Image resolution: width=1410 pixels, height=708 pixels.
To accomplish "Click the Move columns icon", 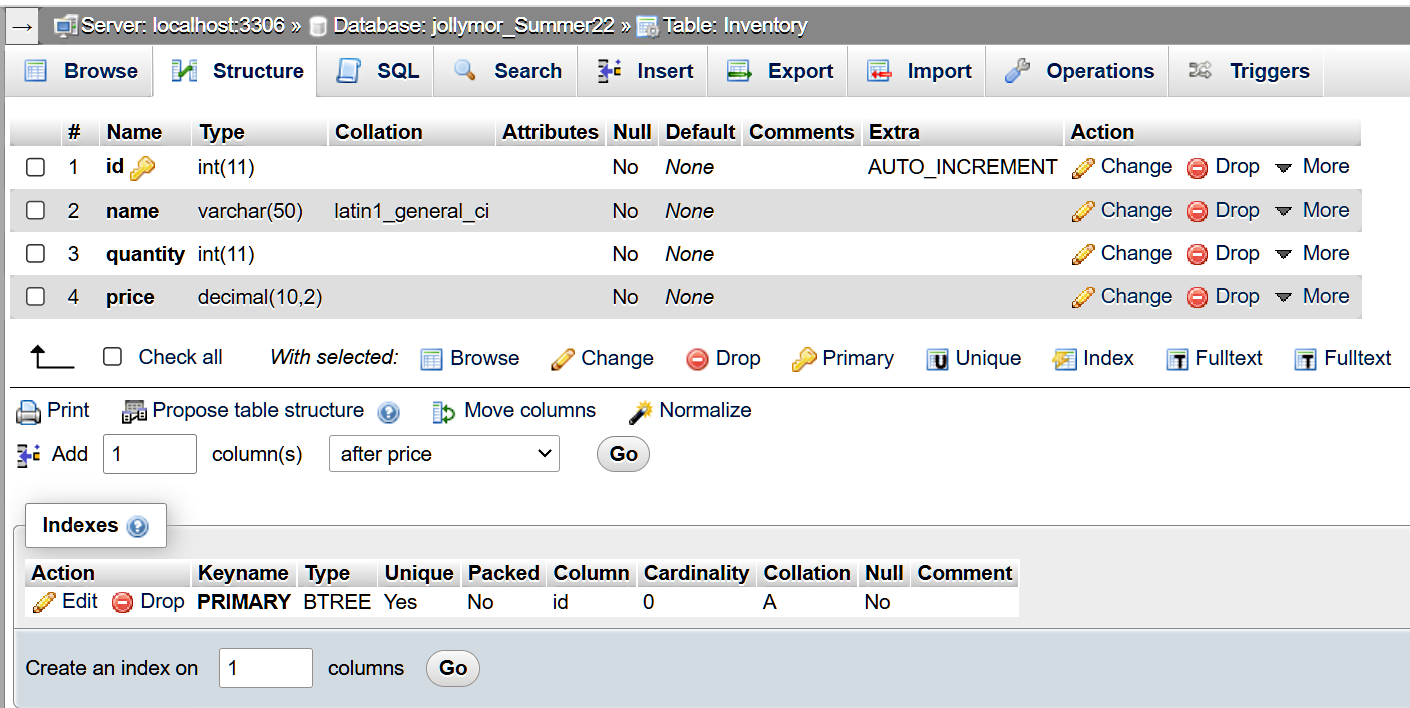I will coord(444,411).
